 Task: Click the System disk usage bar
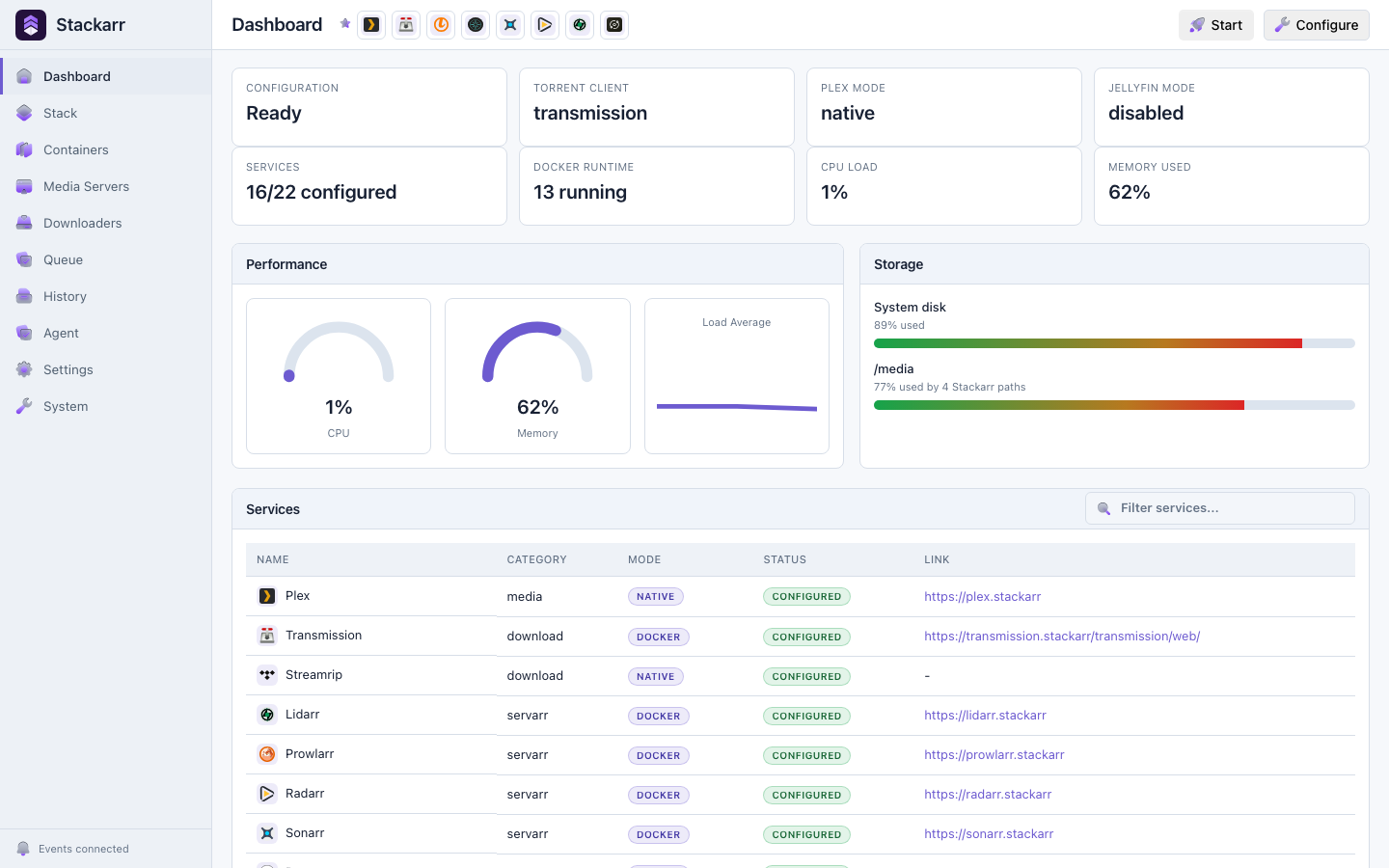[x=1114, y=343]
